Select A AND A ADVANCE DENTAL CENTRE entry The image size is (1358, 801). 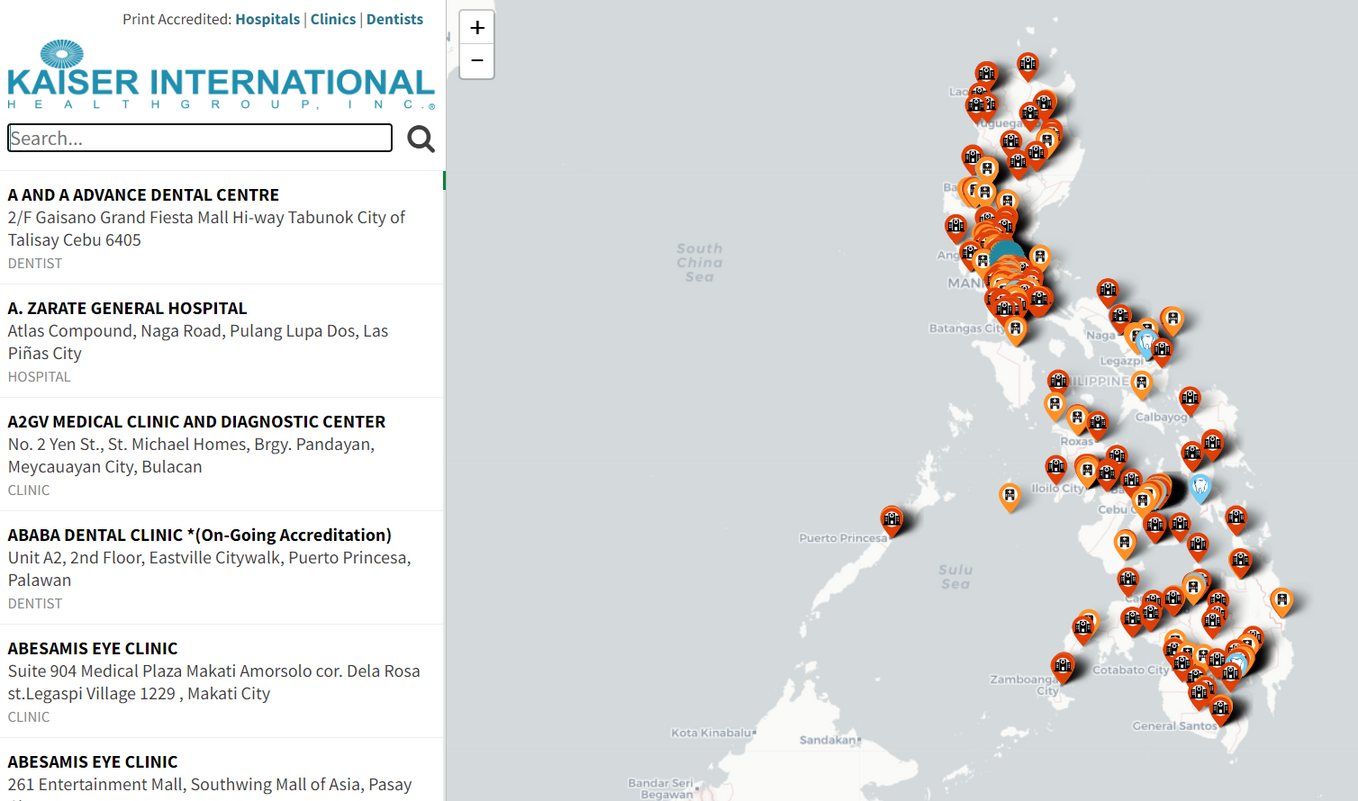tap(143, 195)
